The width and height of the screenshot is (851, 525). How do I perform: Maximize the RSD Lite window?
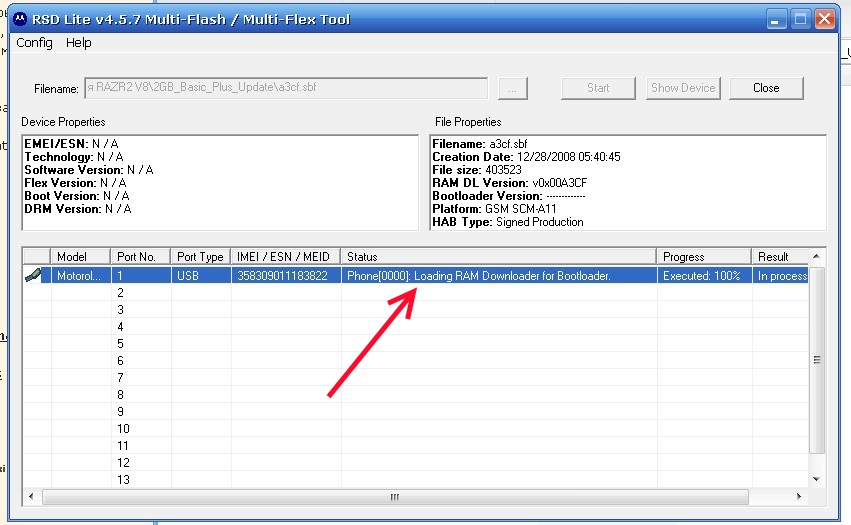point(801,20)
